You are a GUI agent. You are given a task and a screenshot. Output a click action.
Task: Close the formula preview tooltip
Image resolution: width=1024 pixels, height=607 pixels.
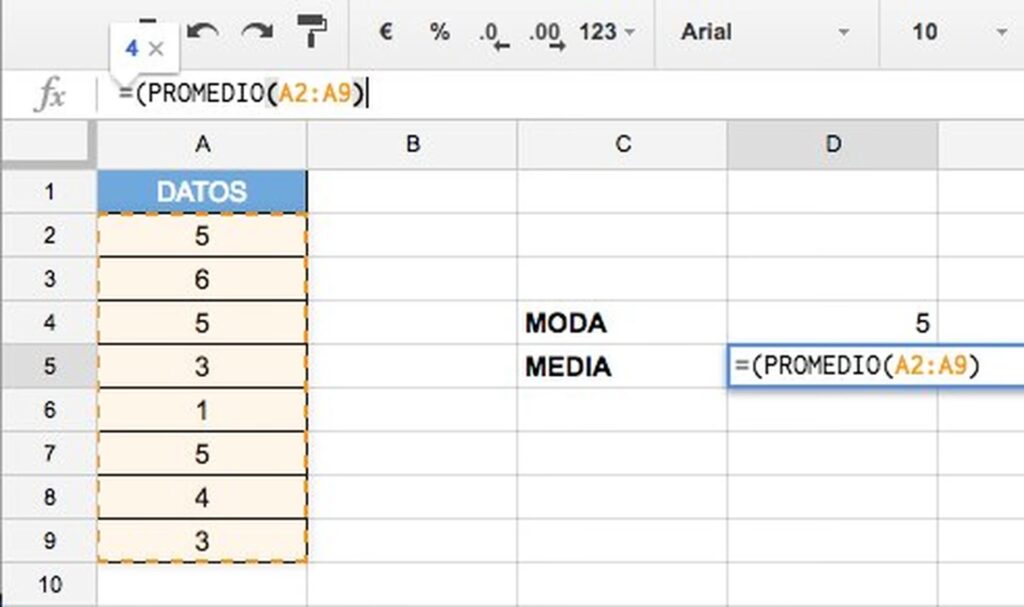pos(155,48)
